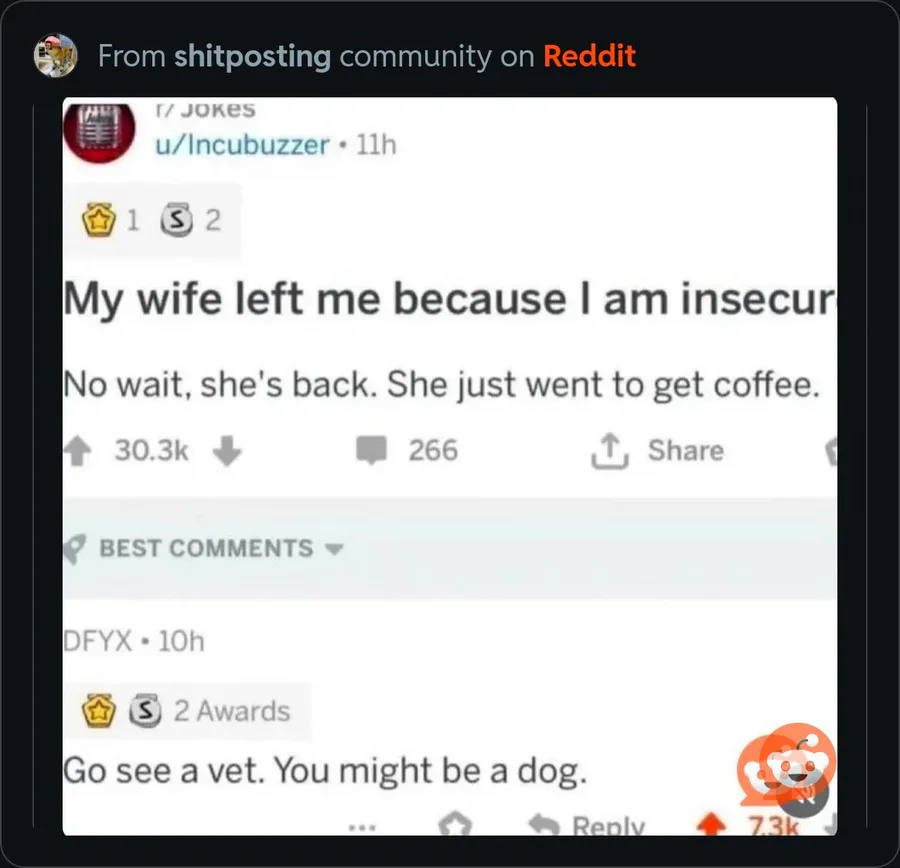Downvote the post next to 30.3k
The image size is (900, 868).
coord(227,451)
